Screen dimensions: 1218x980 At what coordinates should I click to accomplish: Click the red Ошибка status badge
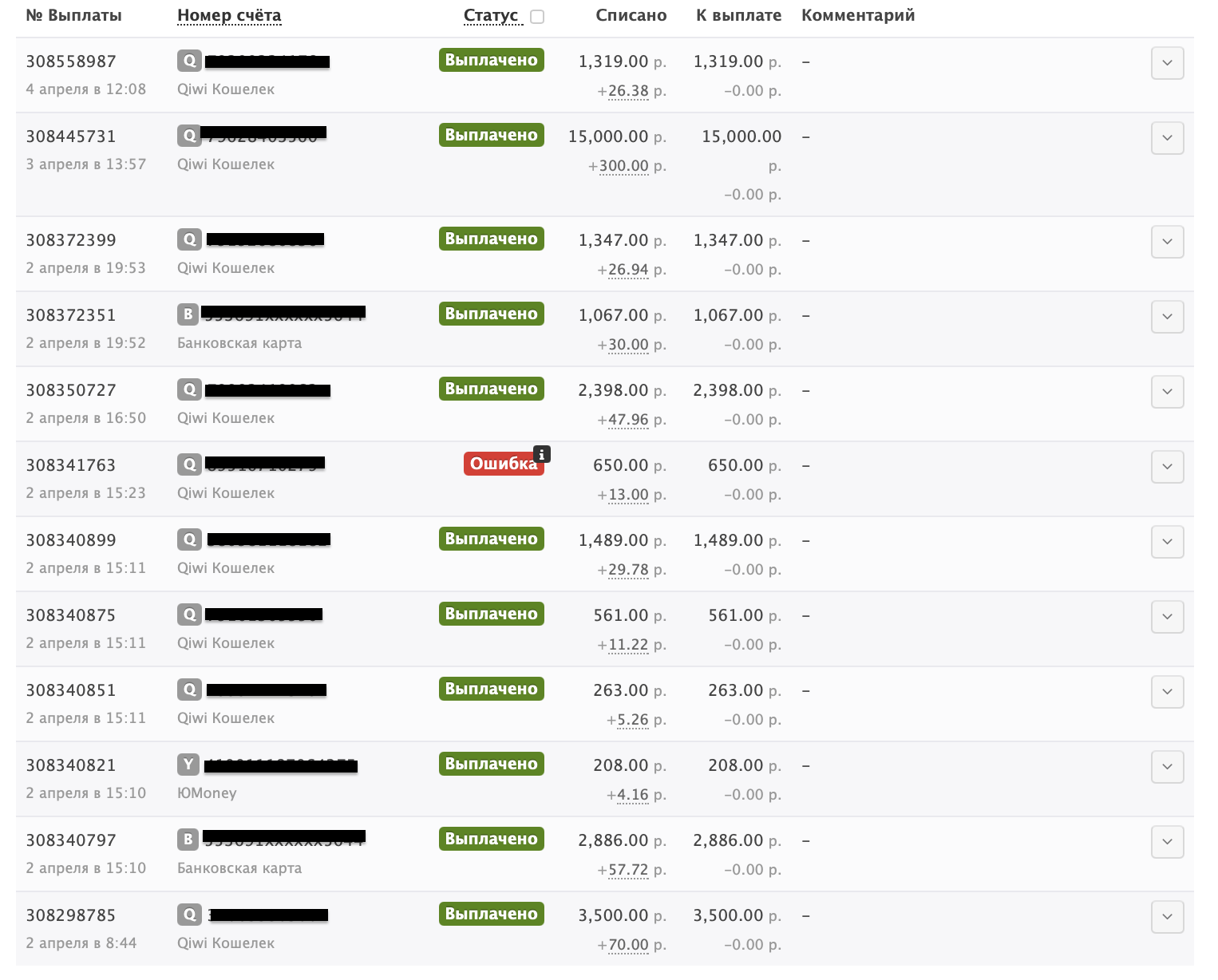click(501, 464)
